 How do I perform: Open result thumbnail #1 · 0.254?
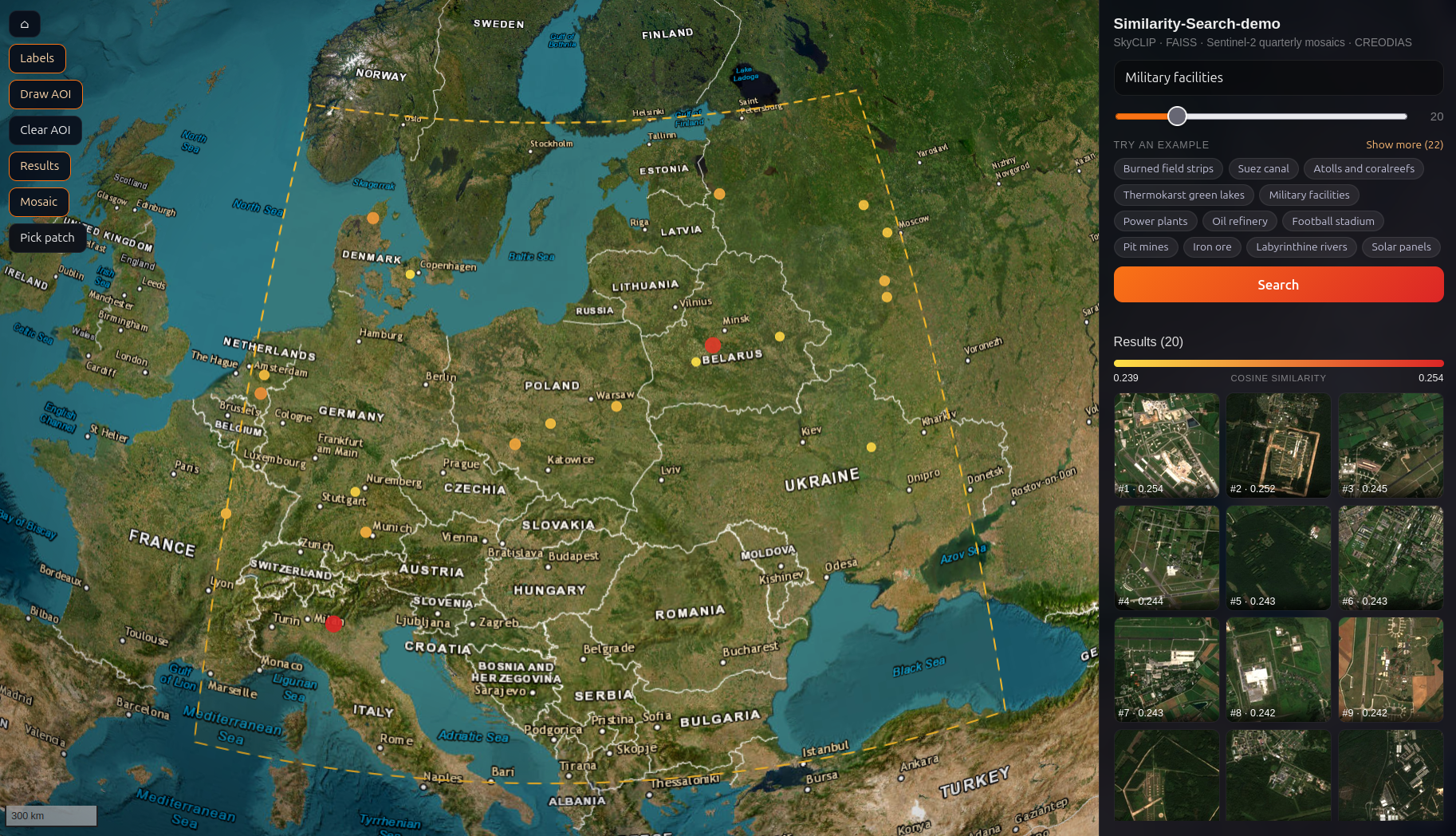[1167, 445]
